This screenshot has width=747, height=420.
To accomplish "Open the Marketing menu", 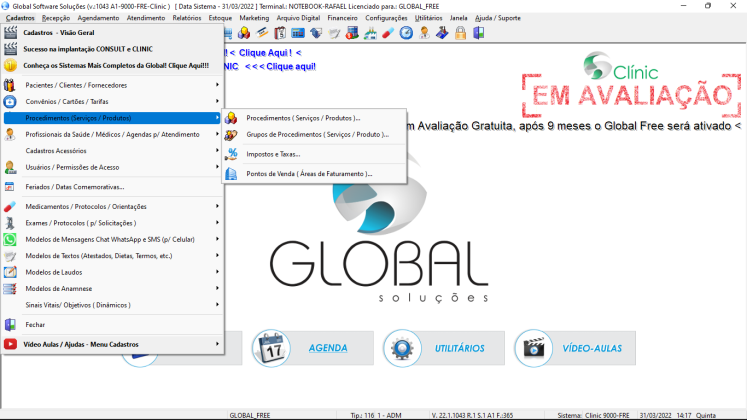I will click(x=254, y=18).
